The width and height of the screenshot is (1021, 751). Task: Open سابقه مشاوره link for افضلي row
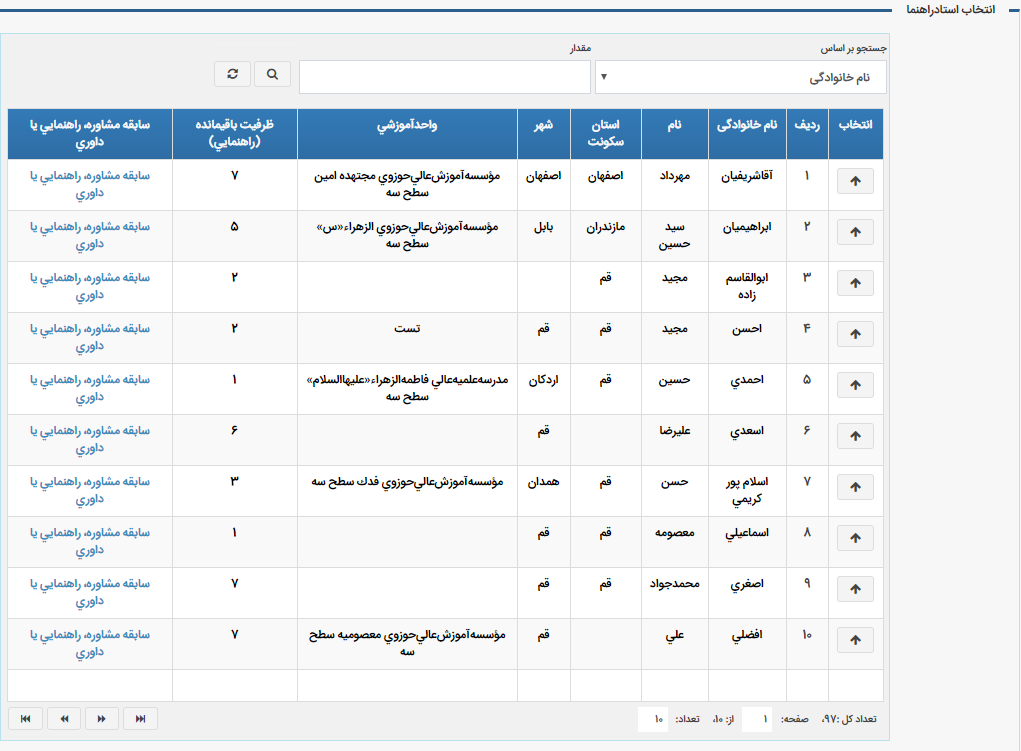point(90,643)
